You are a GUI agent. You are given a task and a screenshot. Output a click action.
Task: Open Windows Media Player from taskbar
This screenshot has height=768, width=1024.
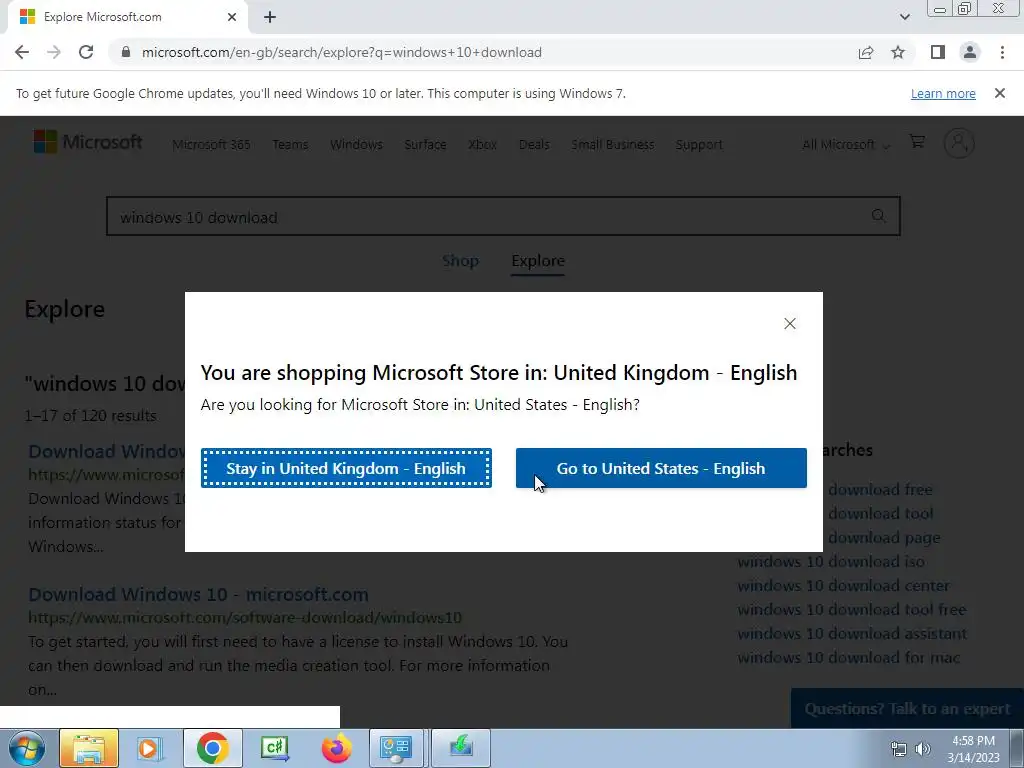pos(150,748)
